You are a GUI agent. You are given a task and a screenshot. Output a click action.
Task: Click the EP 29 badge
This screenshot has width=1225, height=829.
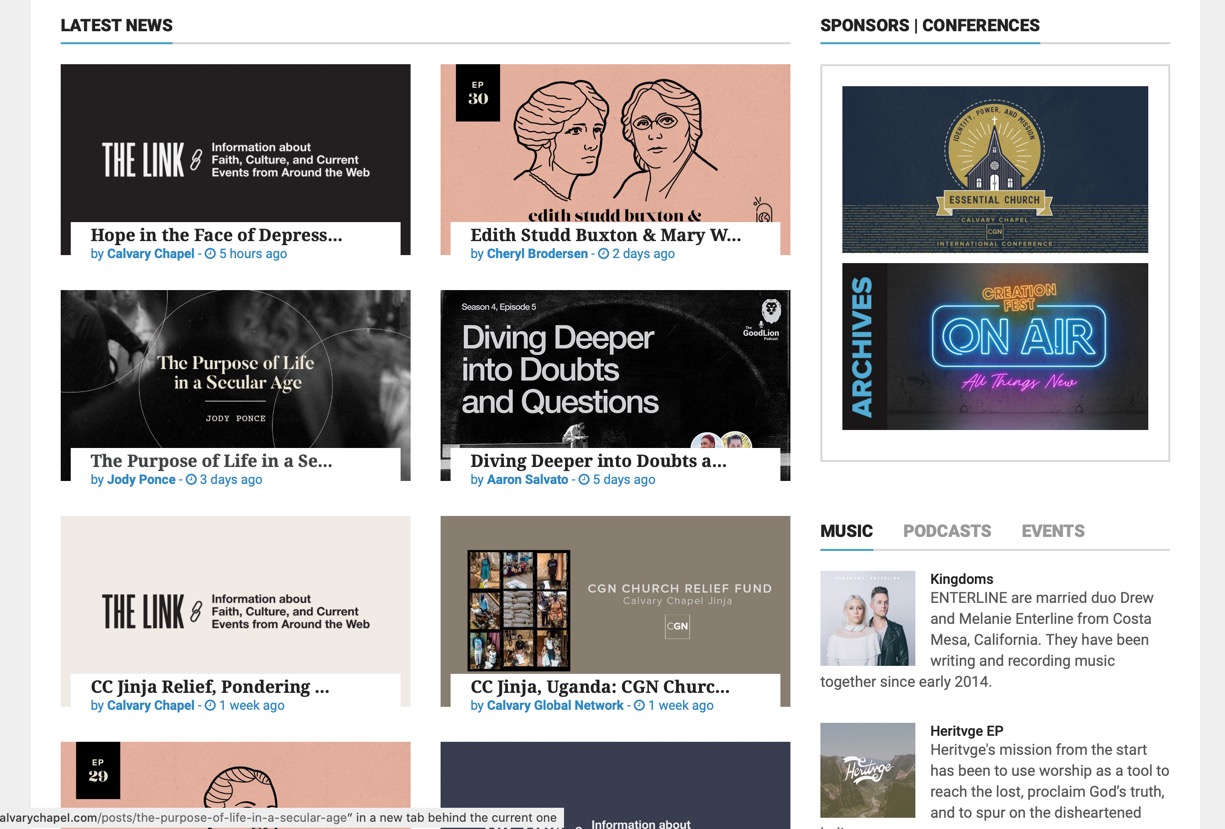98,770
